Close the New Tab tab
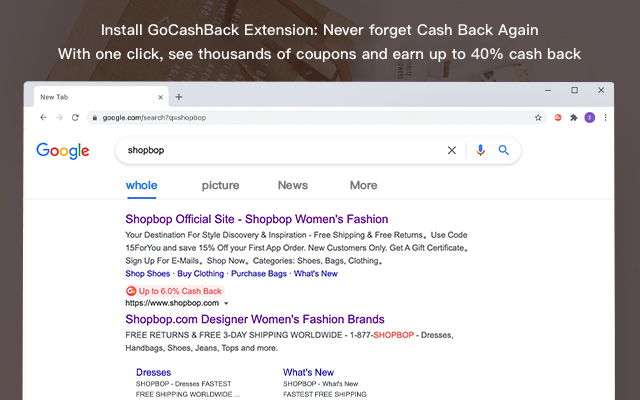Image resolution: width=640 pixels, height=400 pixels. pos(158,97)
